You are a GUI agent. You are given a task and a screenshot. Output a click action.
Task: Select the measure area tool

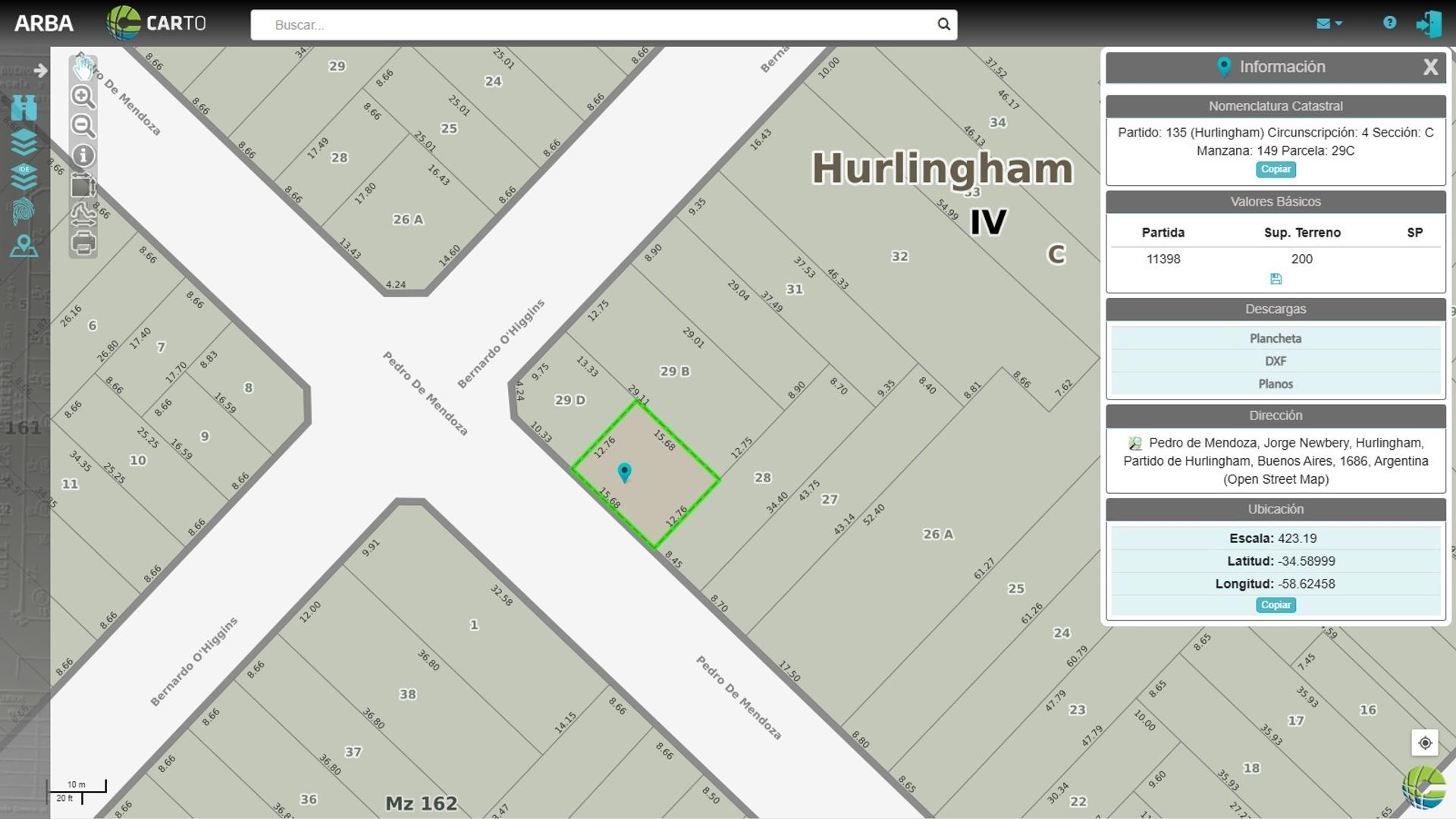point(83,185)
